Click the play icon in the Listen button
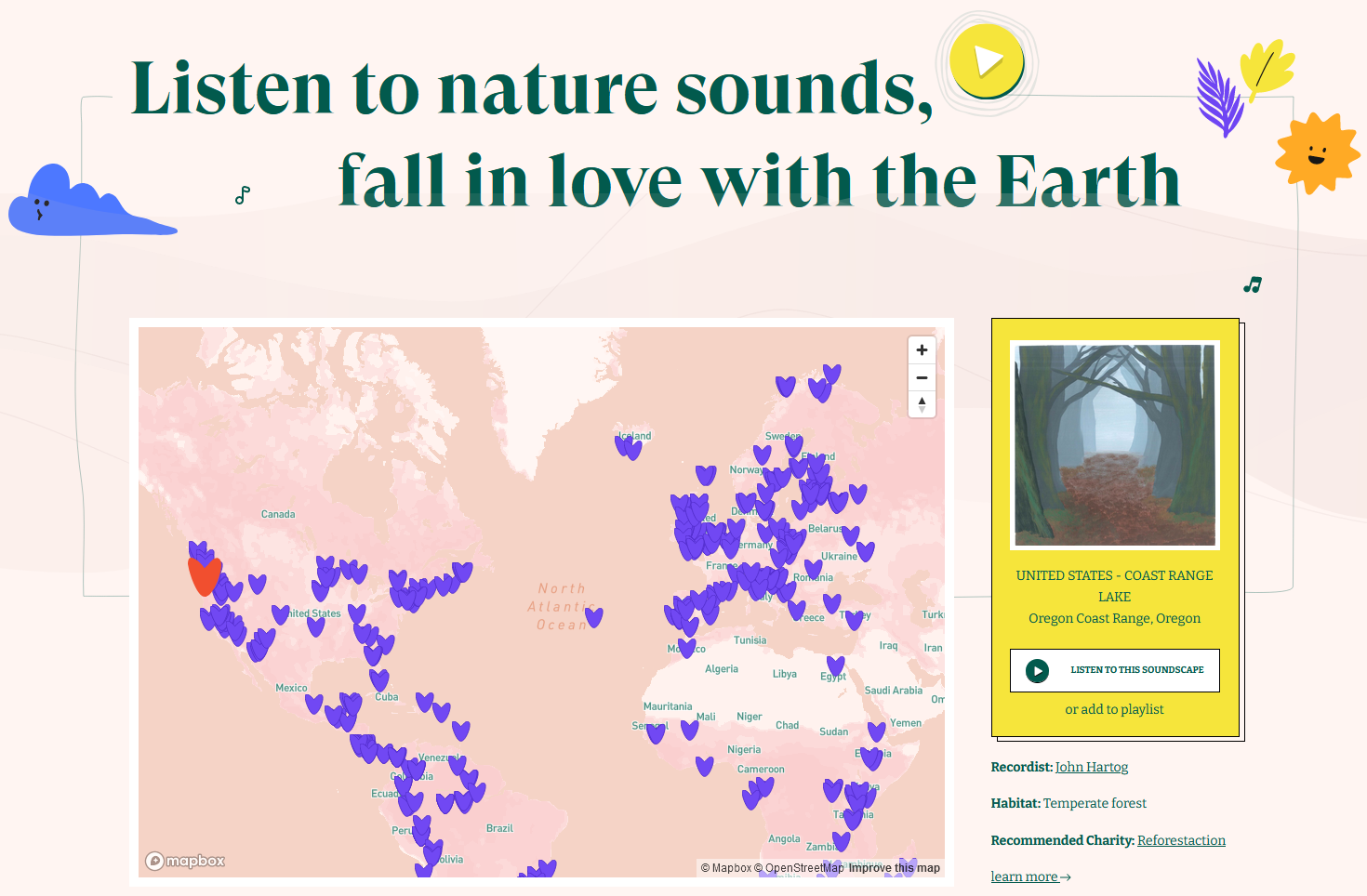The image size is (1367, 896). click(1038, 670)
